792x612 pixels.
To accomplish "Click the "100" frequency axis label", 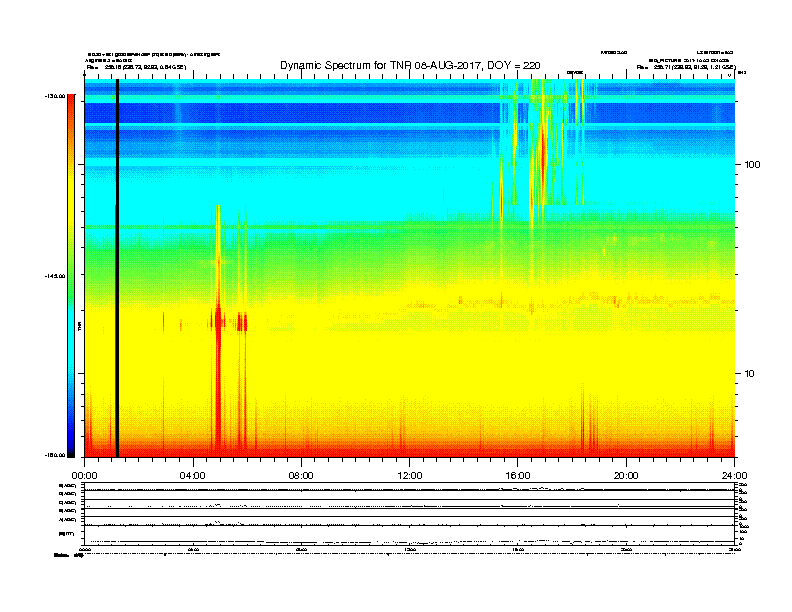I will pyautogui.click(x=752, y=165).
